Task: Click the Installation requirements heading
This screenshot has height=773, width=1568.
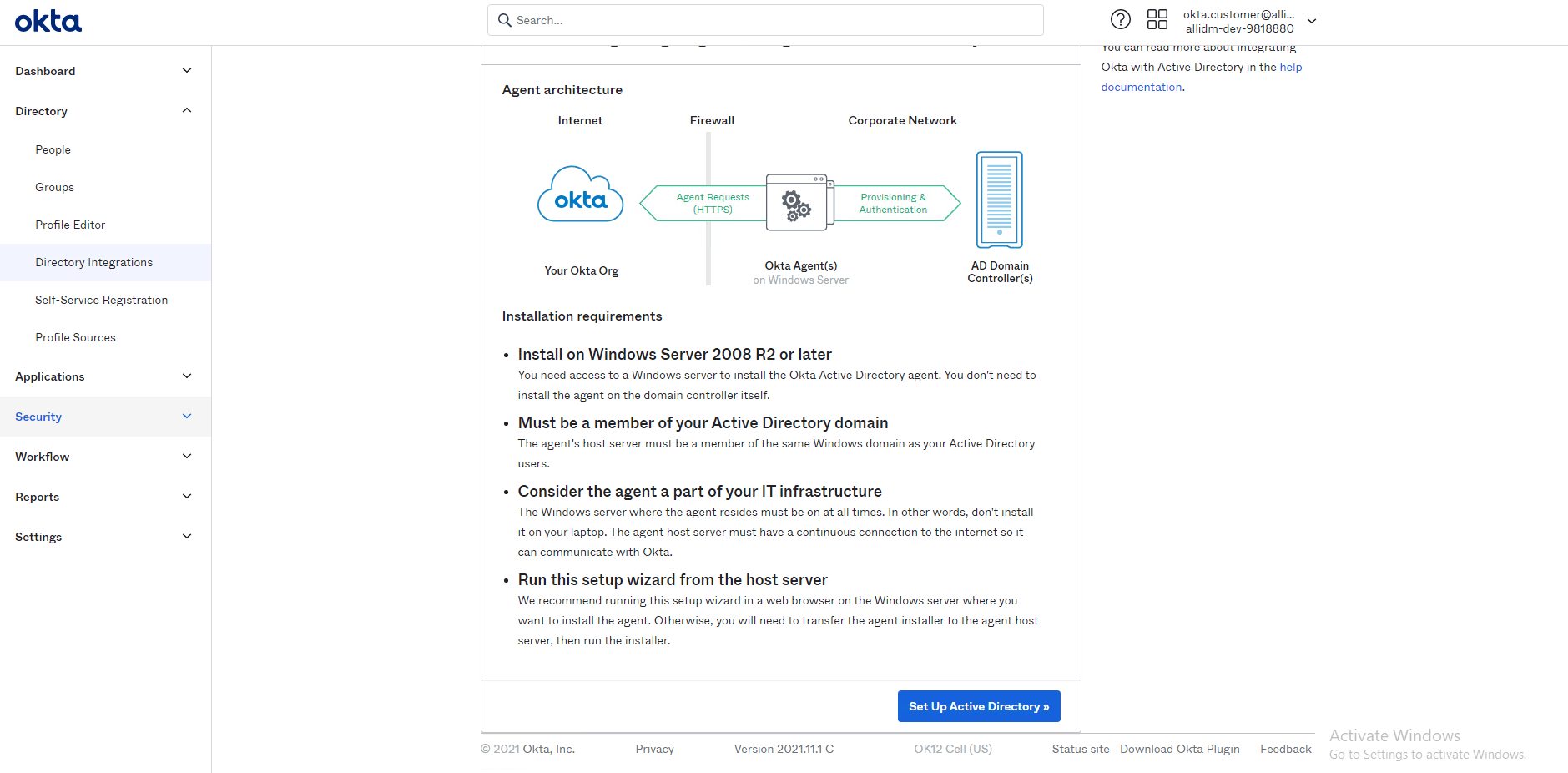Action: 582,316
